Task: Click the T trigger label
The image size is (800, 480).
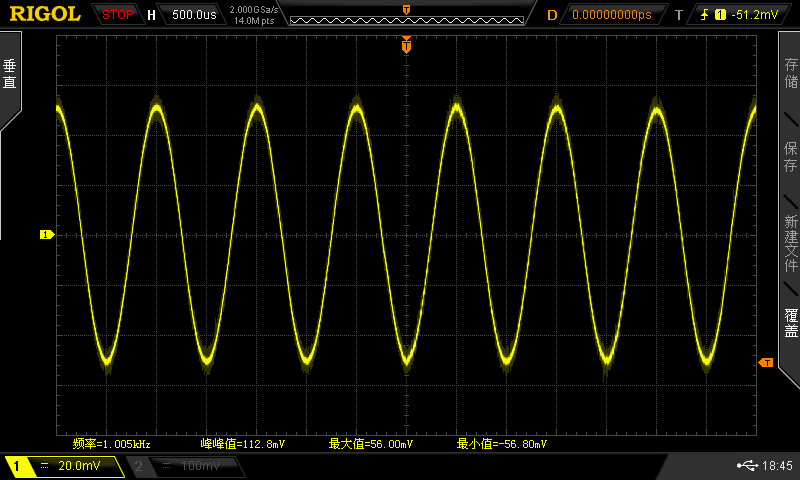Action: tap(679, 15)
